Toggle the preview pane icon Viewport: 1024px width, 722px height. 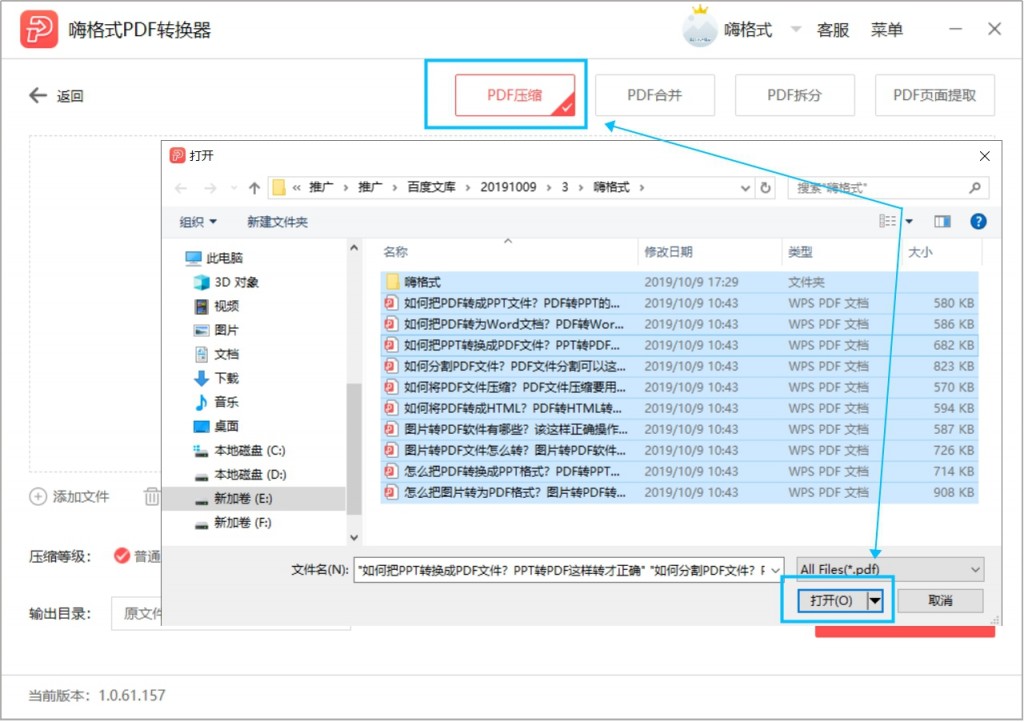point(942,221)
